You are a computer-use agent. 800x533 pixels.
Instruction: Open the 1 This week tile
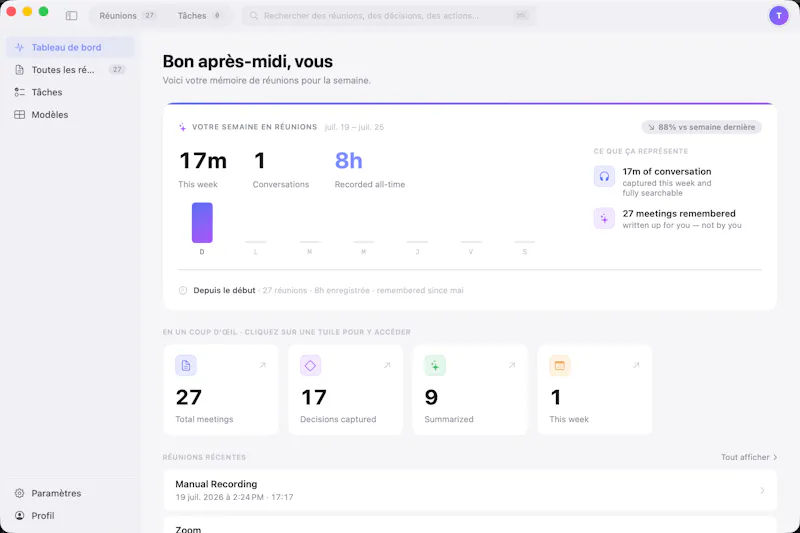pos(594,390)
